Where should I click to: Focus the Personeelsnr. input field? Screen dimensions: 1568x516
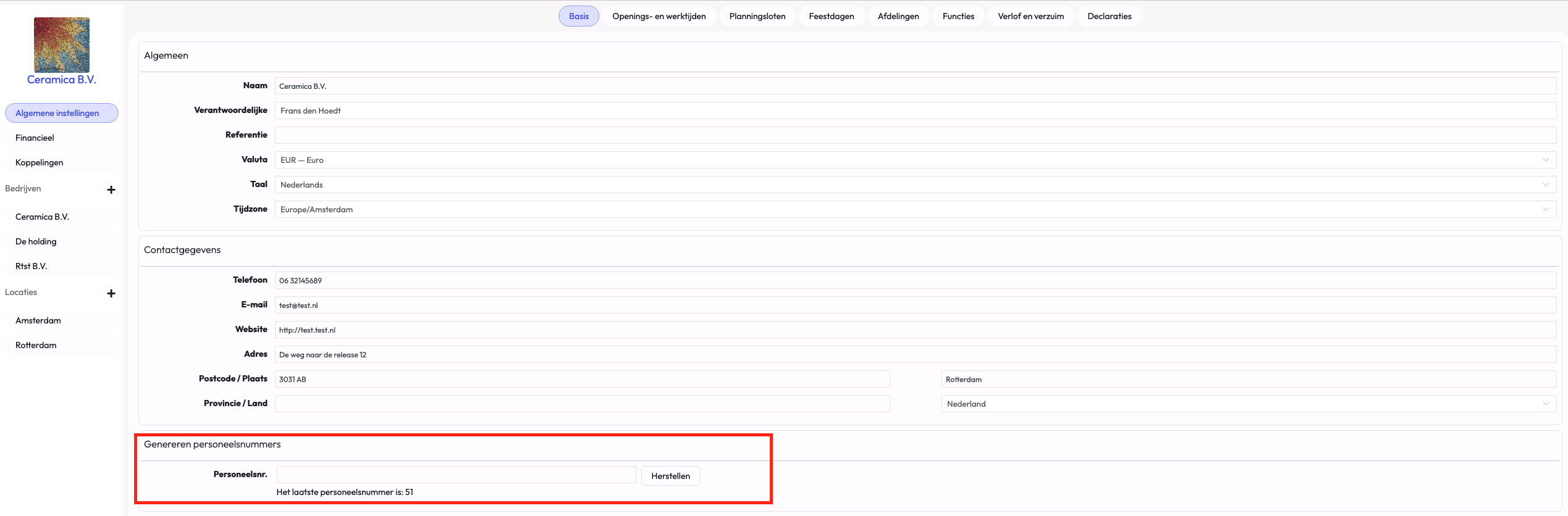(457, 475)
